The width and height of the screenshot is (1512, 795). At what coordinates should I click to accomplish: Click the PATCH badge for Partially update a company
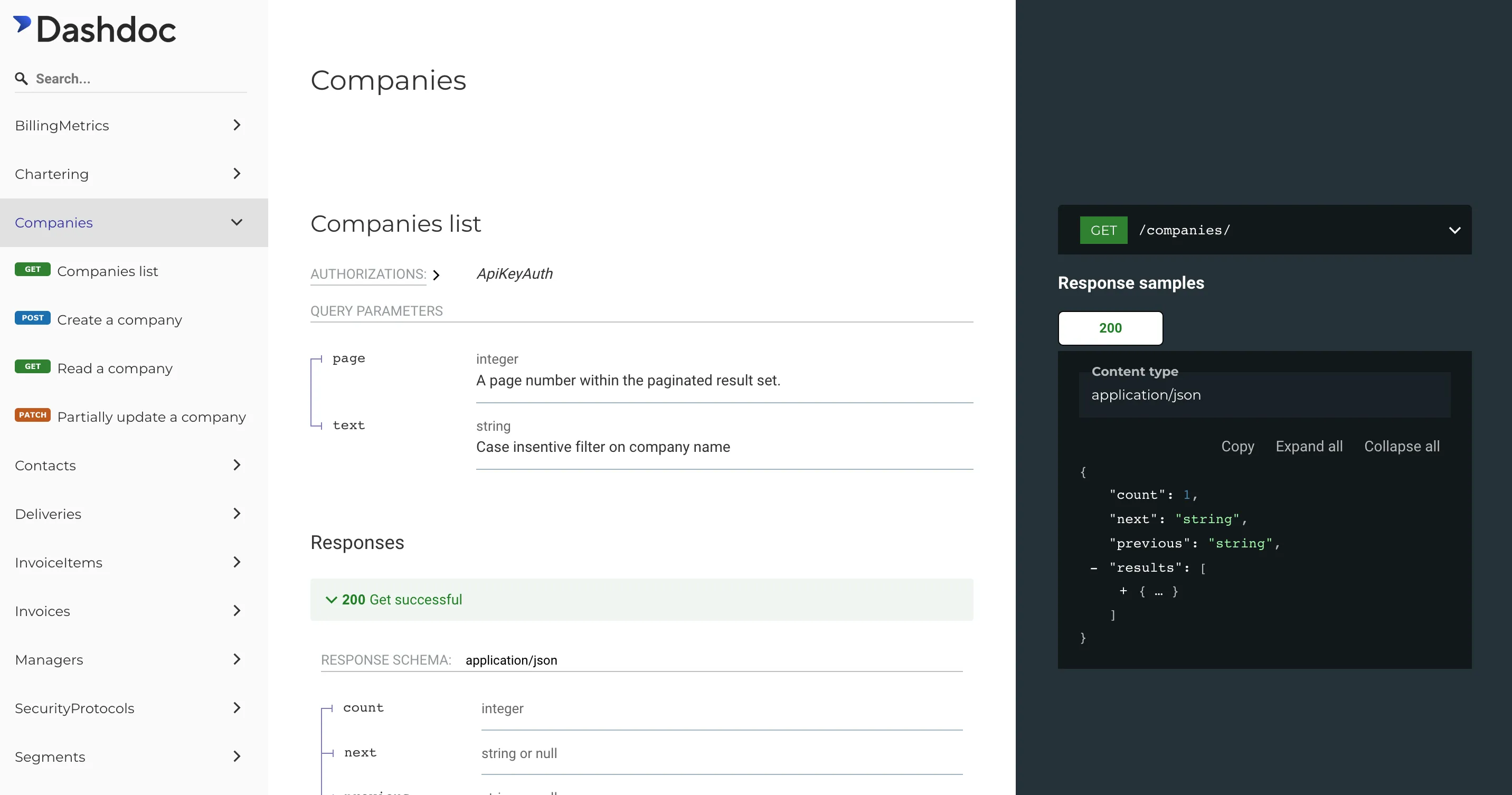click(32, 415)
